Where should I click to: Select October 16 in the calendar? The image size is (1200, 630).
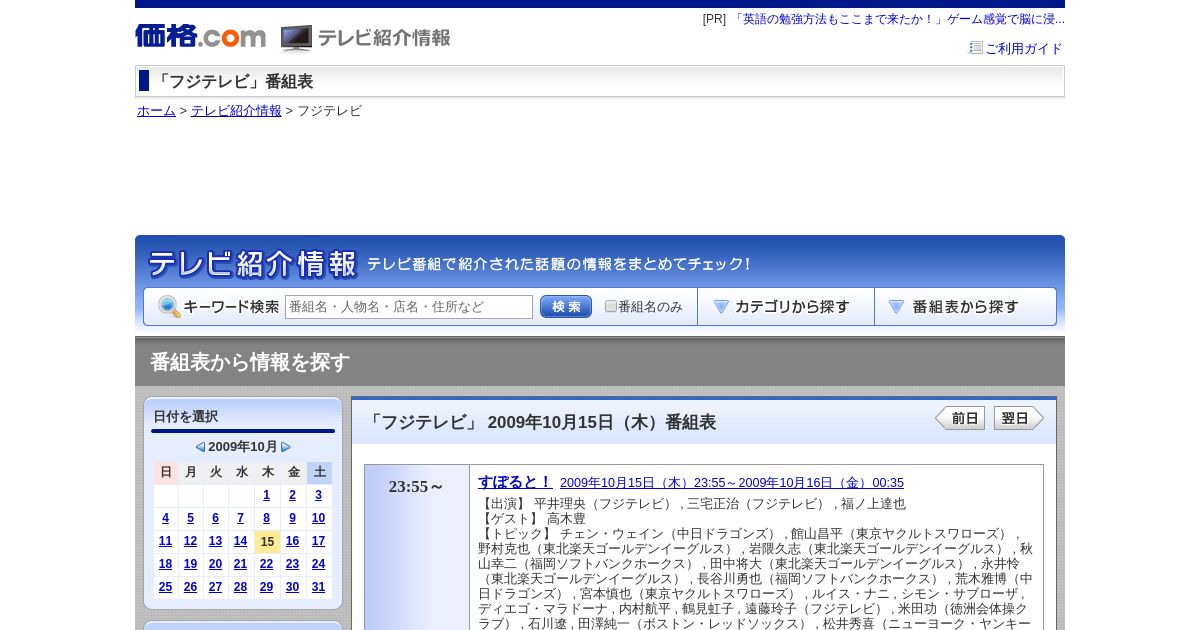tap(293, 541)
